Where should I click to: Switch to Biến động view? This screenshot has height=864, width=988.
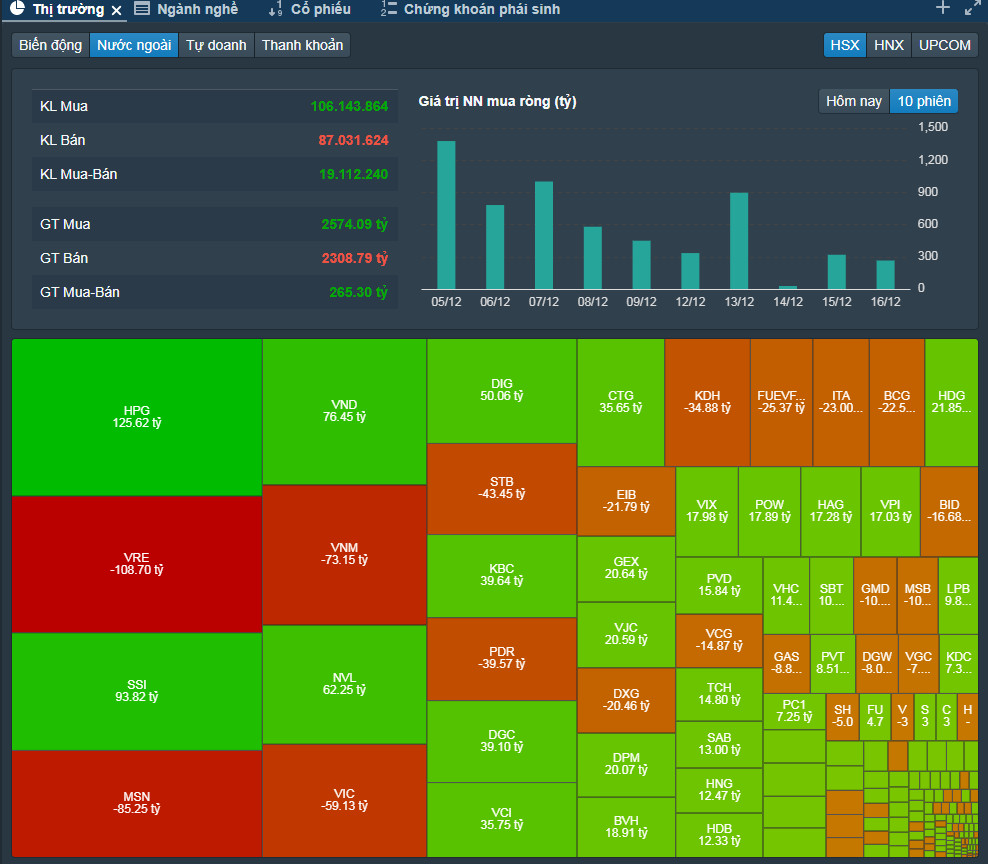[50, 45]
